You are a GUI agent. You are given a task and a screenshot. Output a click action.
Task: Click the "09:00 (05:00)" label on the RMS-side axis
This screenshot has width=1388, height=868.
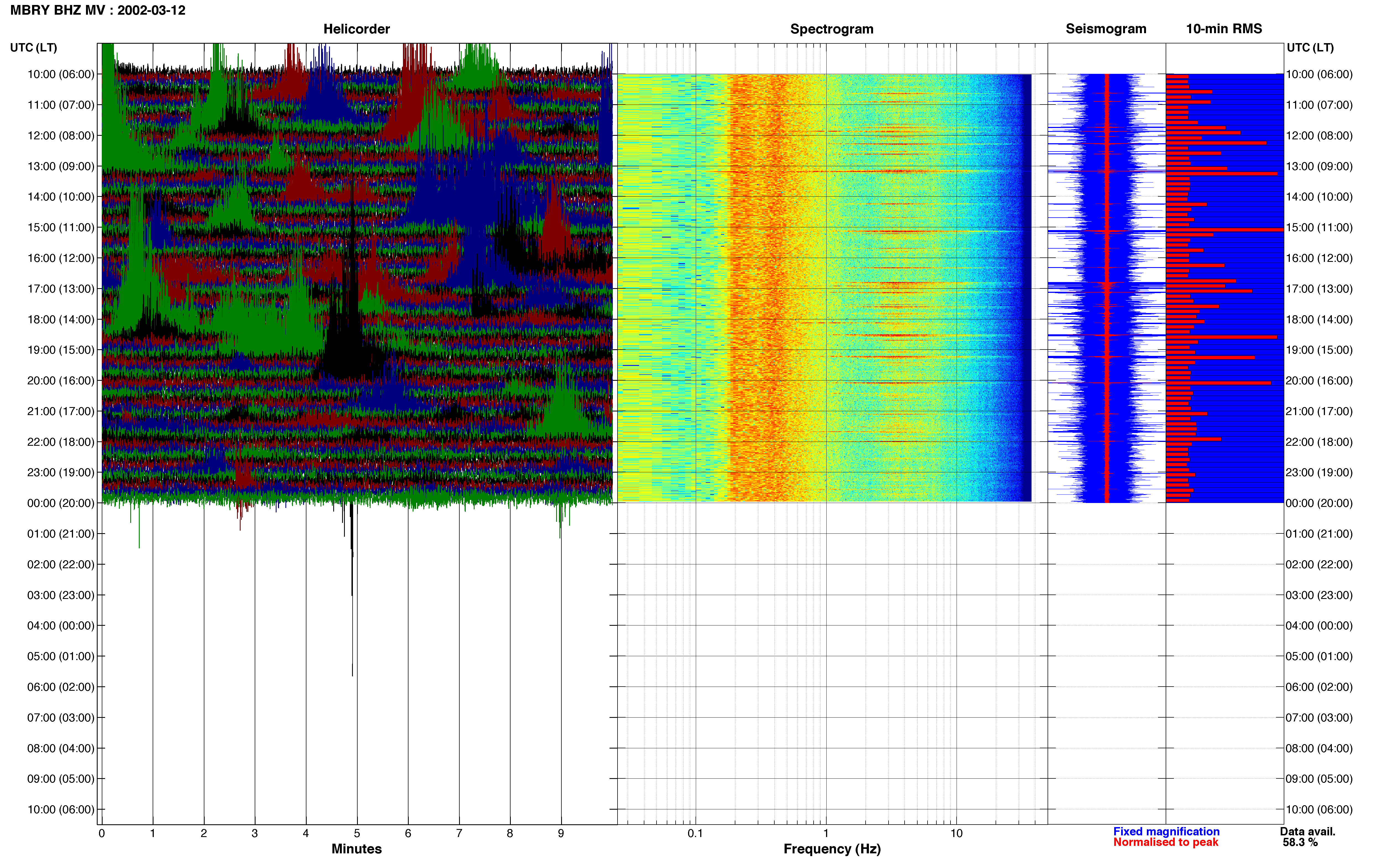(1319, 779)
